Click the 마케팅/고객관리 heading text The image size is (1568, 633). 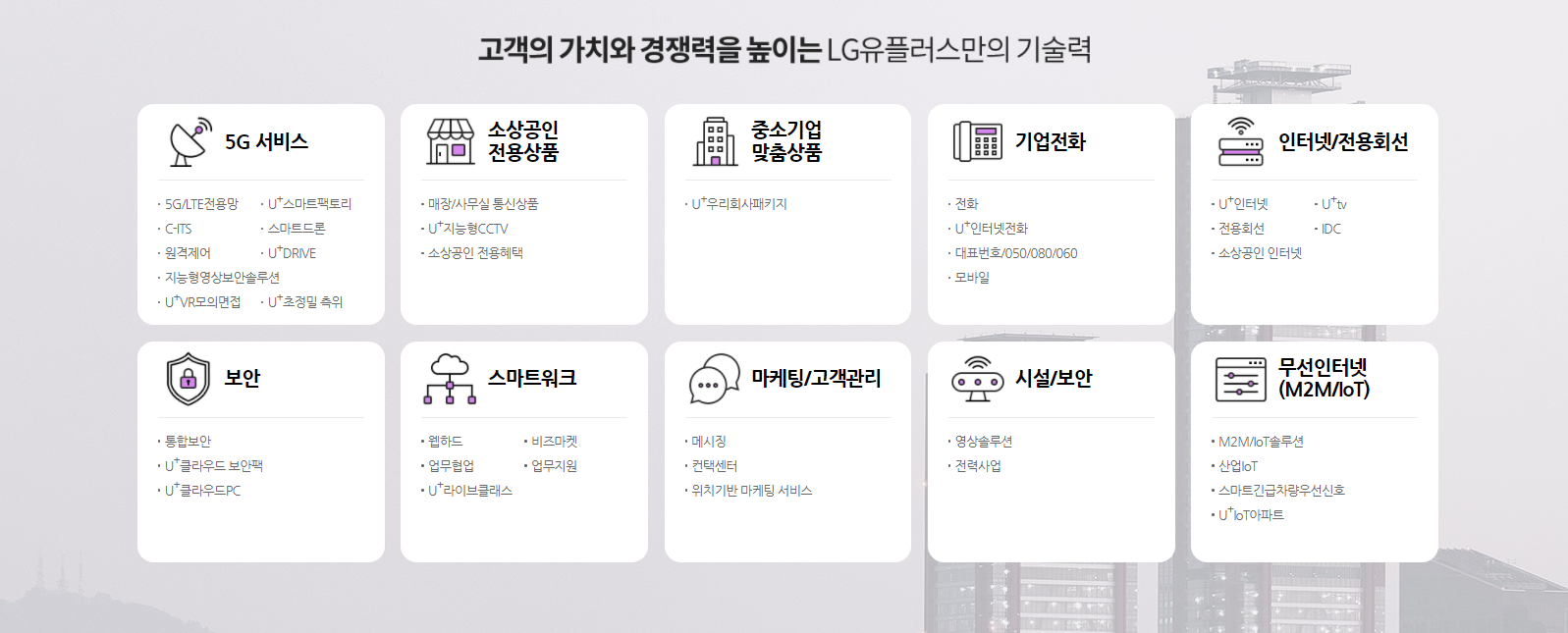click(x=816, y=379)
